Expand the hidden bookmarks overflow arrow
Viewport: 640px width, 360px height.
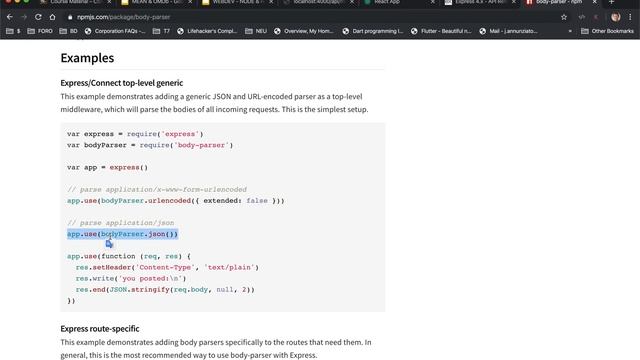[570, 31]
